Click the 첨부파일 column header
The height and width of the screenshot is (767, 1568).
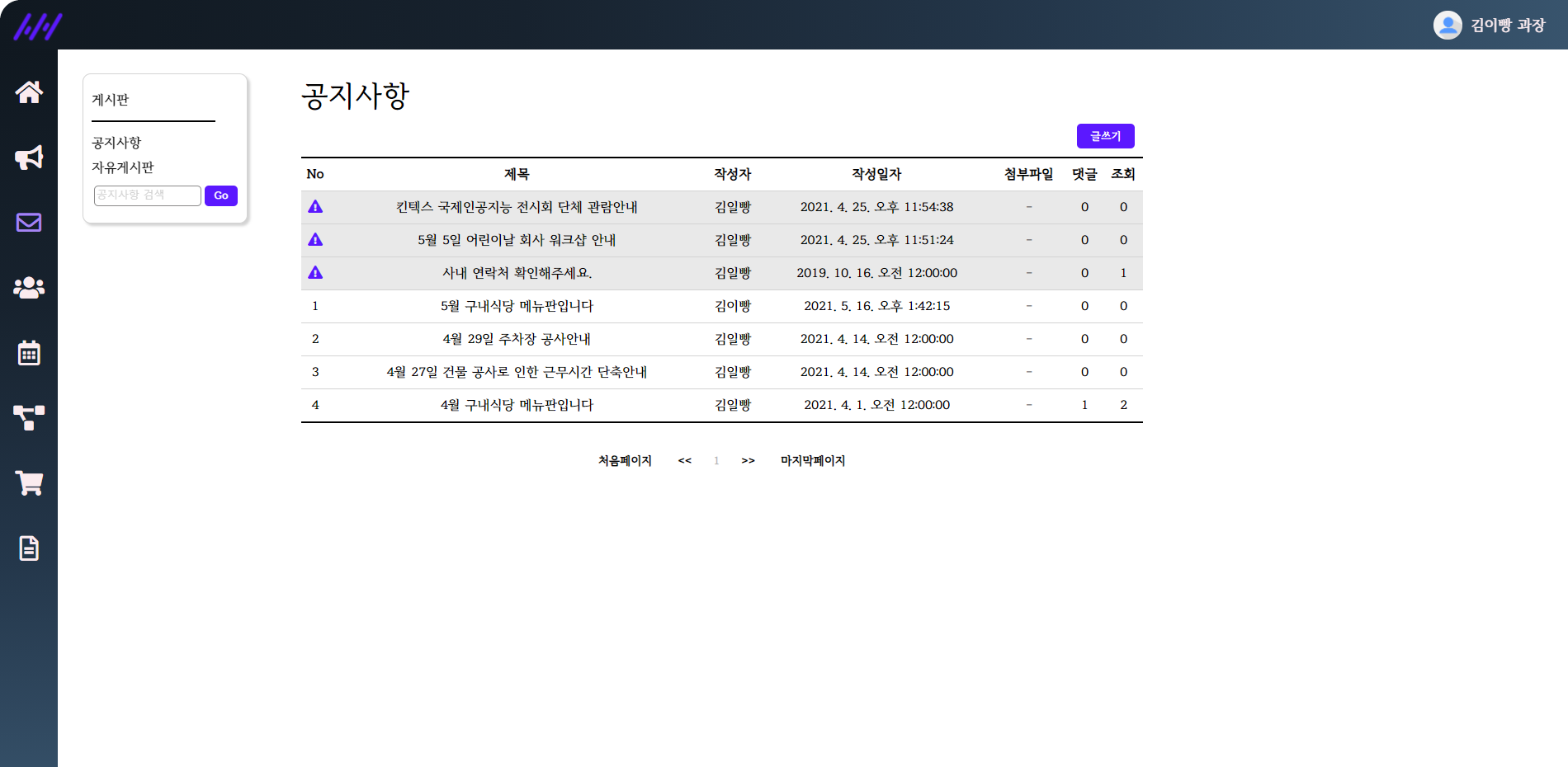1028,174
